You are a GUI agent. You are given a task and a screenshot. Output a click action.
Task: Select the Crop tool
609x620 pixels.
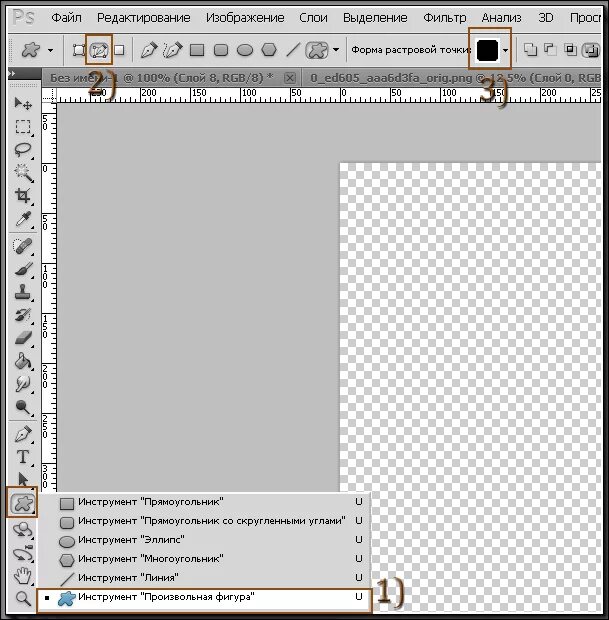[x=23, y=195]
